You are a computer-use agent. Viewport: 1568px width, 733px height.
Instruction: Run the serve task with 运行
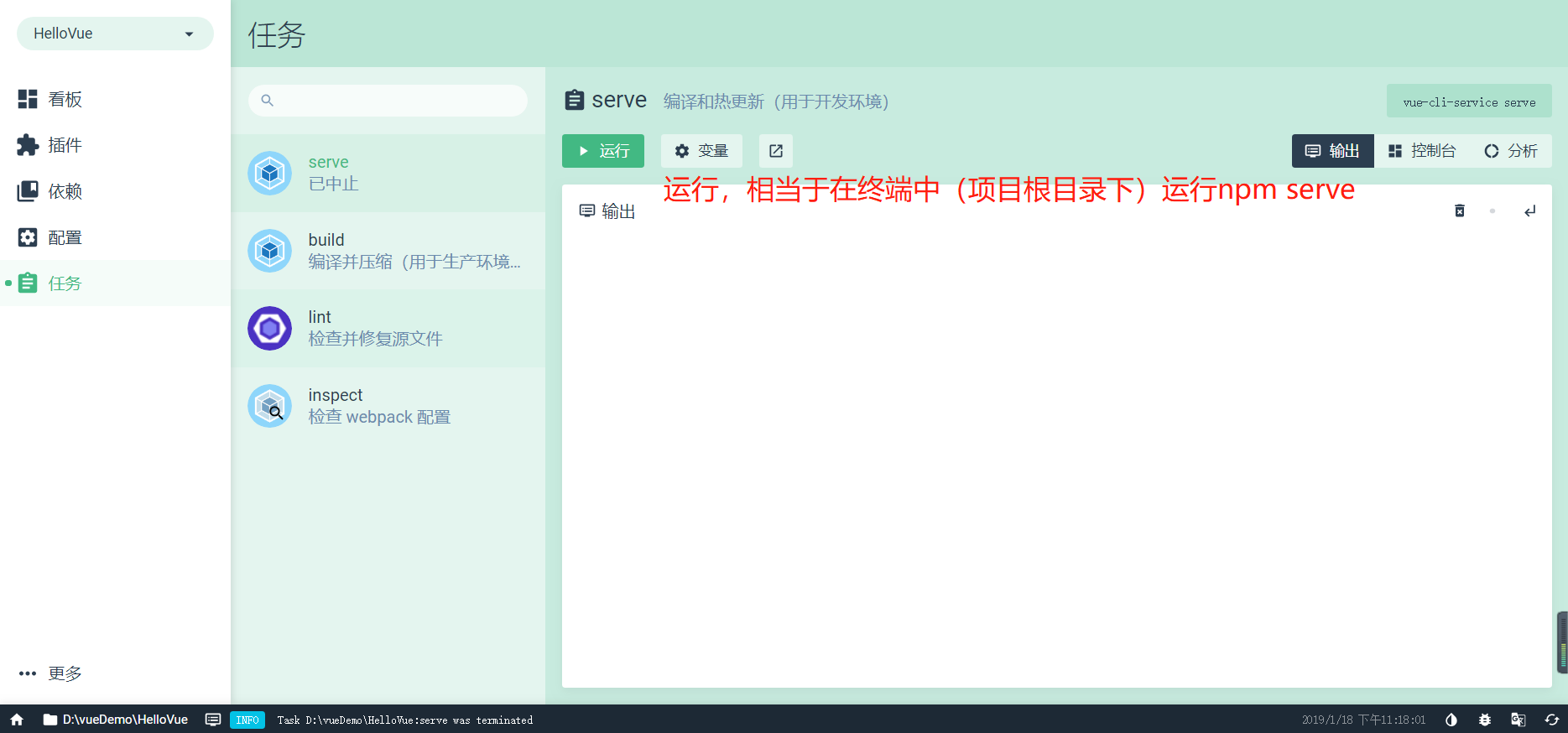tap(603, 151)
